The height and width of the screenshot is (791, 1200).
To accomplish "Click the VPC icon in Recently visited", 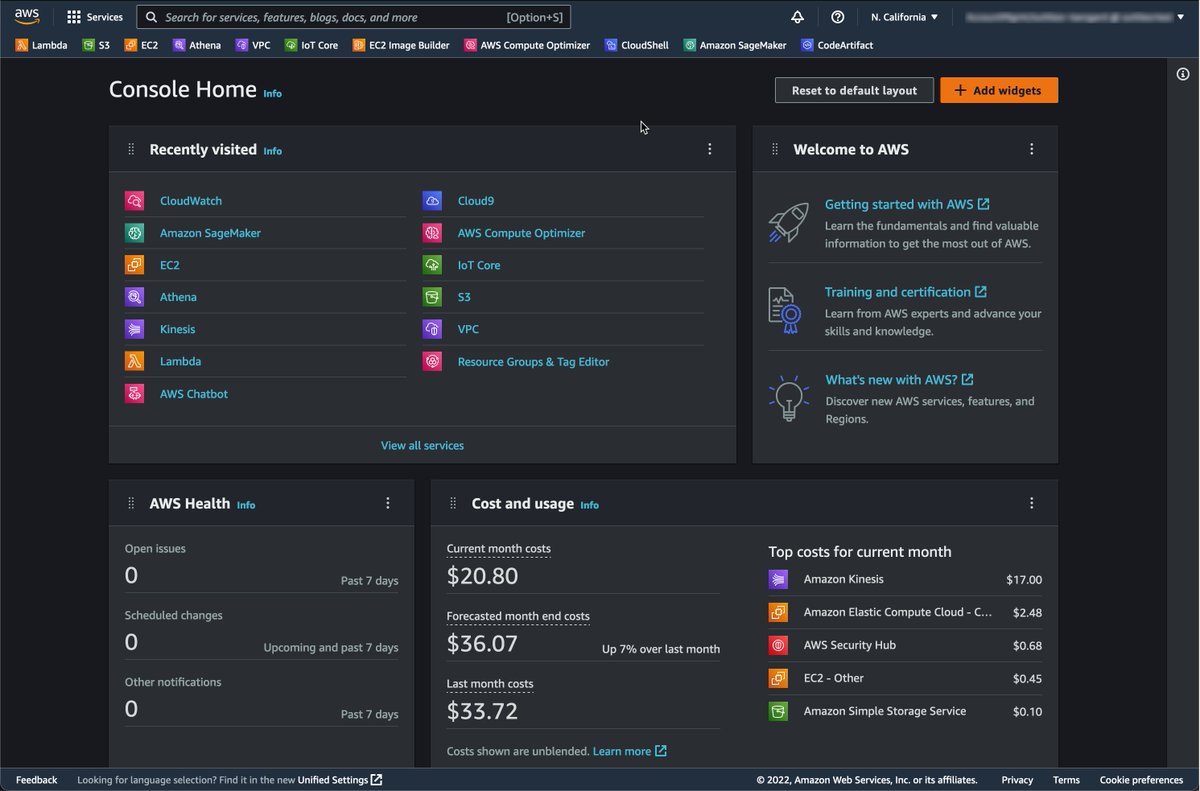I will (x=432, y=329).
